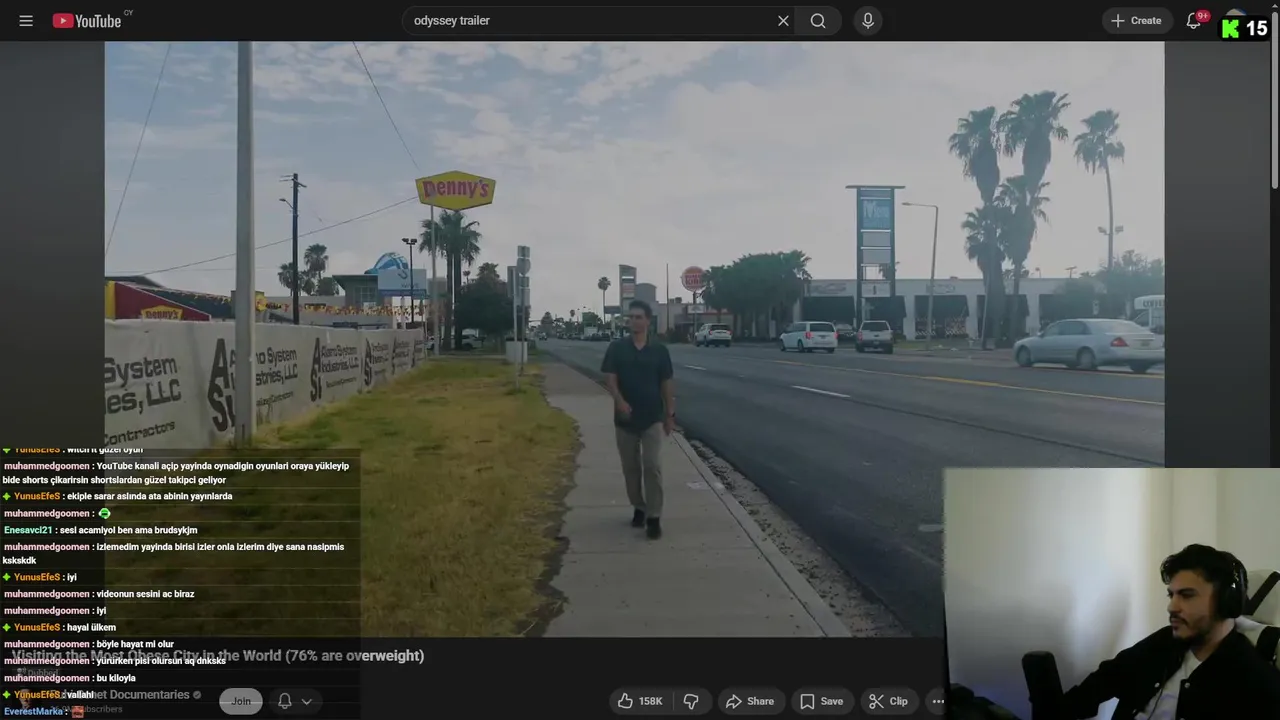This screenshot has height=720, width=1280.
Task: Go to YouTube home via logo
Action: [x=87, y=20]
